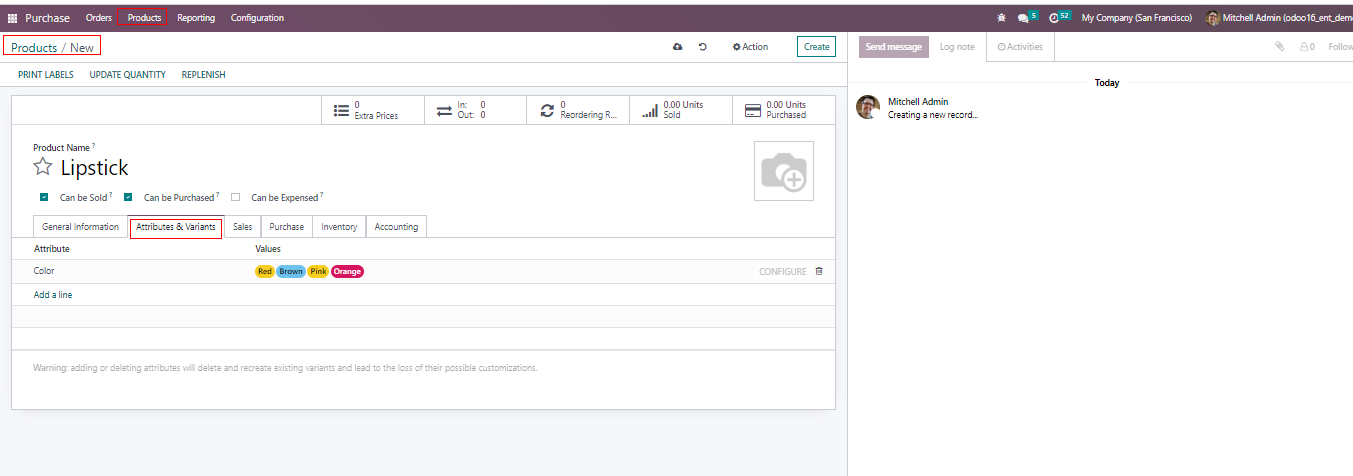Open the apps grid menu icon

[13, 18]
